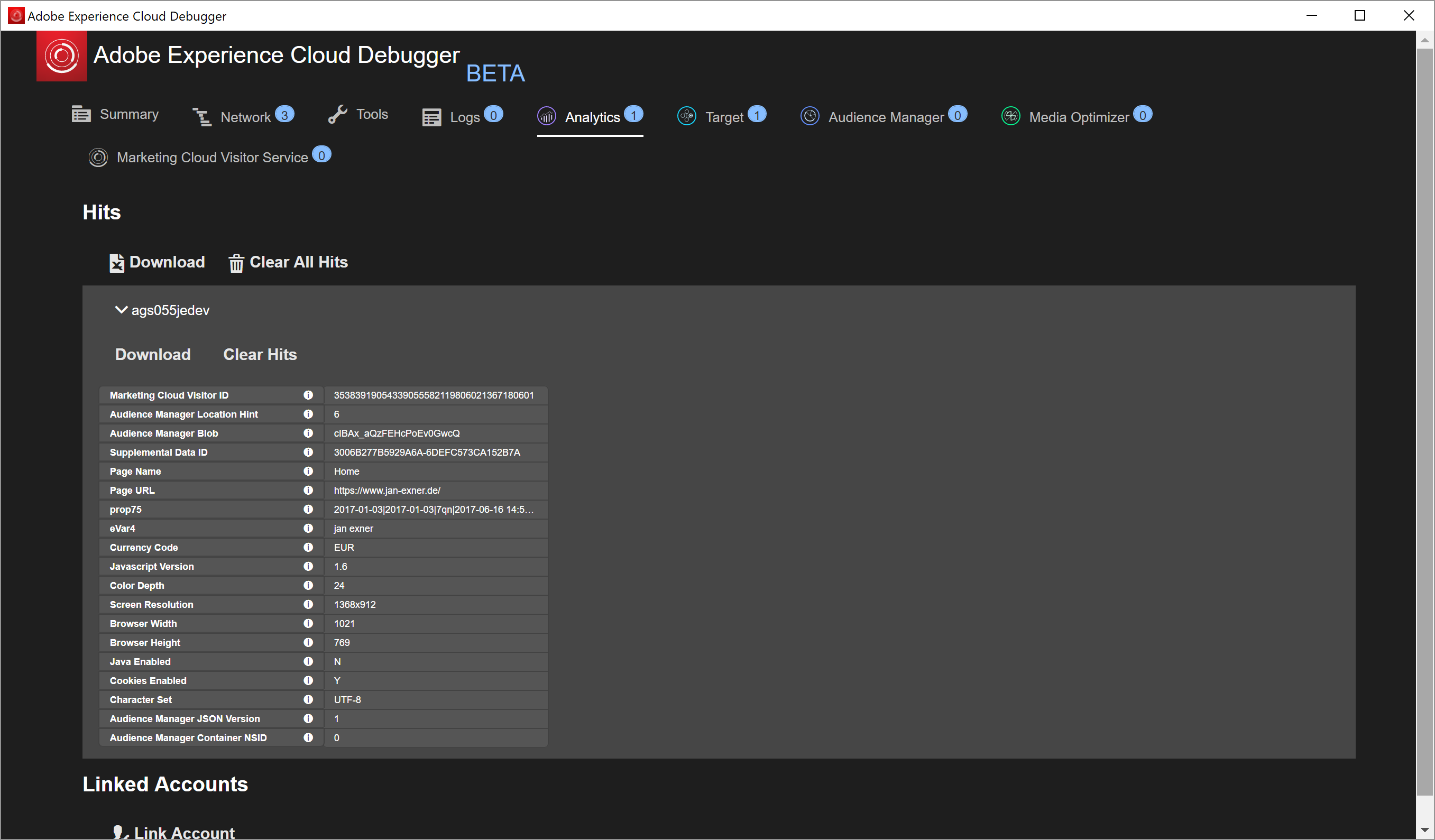The image size is (1435, 840).
Task: Click the info icon beside Page Name
Action: tap(308, 471)
